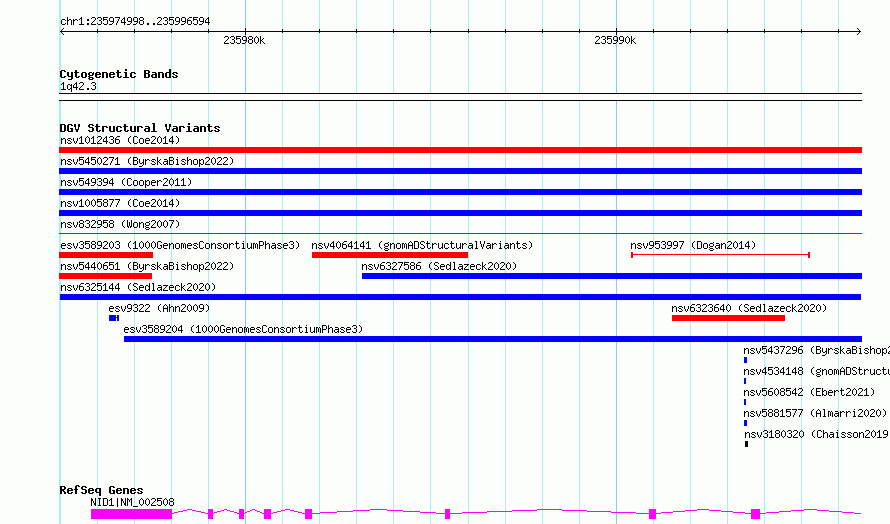The width and height of the screenshot is (890, 524).
Task: Open the nsv5437296 ByrskaBishop label
Action: pos(816,350)
